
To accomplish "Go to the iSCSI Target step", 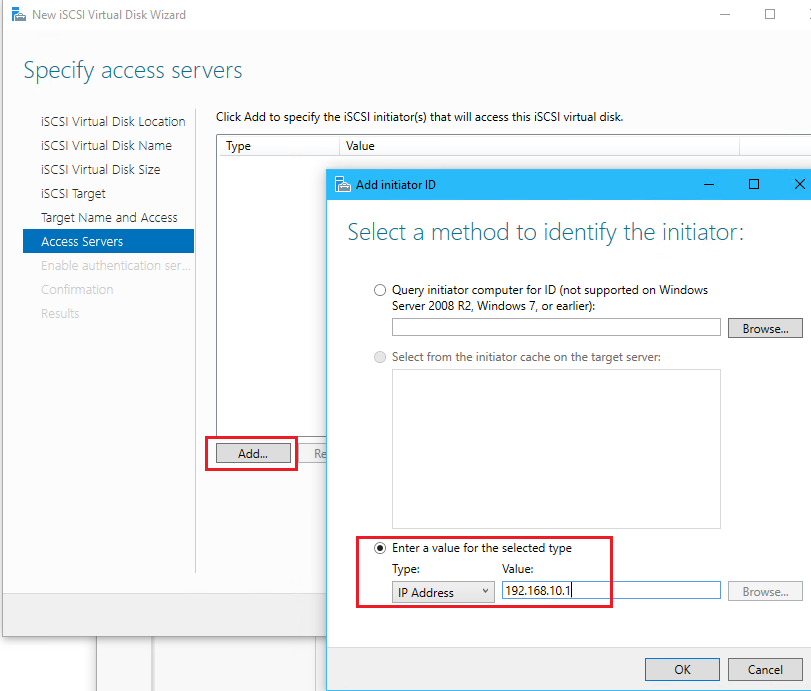I will click(x=73, y=194).
